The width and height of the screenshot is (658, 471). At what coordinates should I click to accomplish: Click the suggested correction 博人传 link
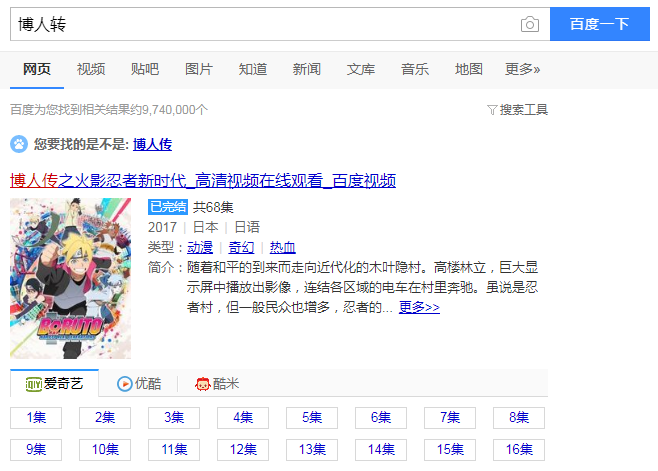[152, 144]
